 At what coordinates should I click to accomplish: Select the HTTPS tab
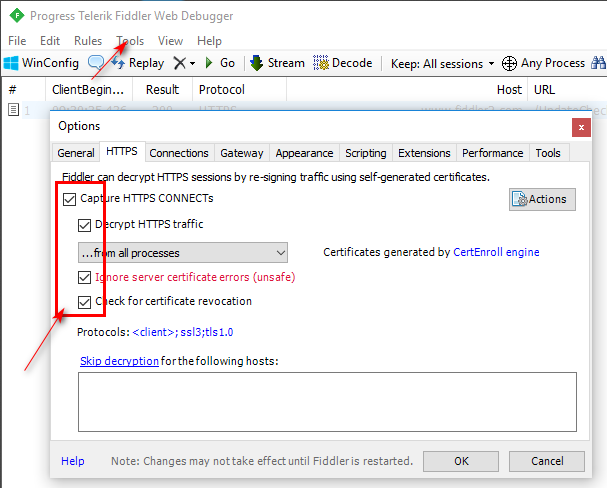[122, 151]
